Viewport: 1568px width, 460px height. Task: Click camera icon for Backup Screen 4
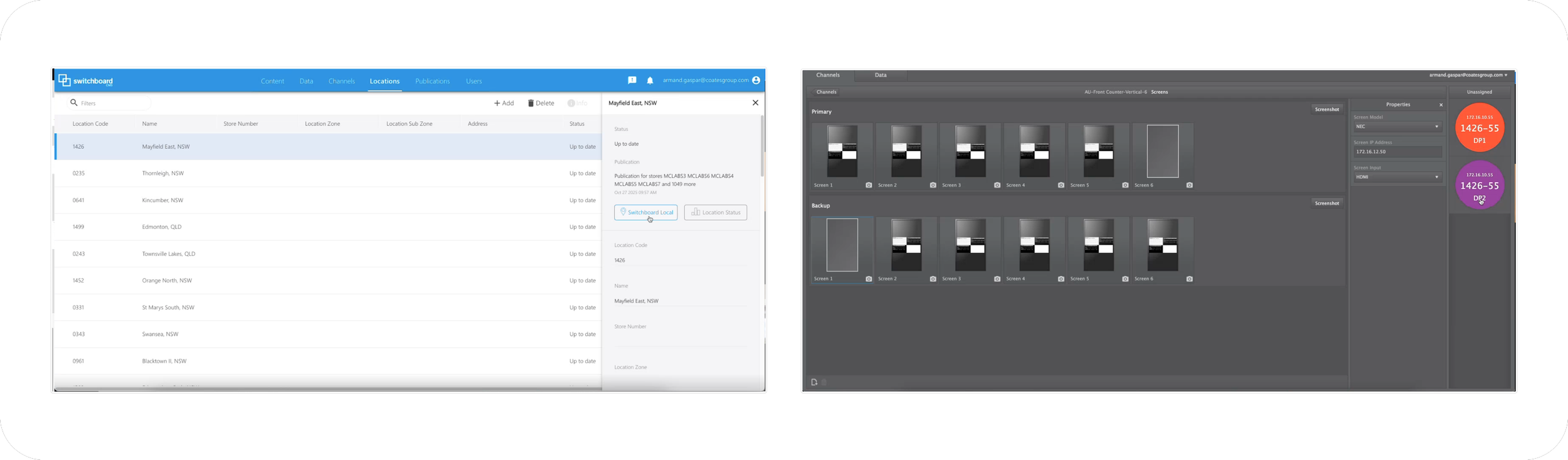pos(1061,279)
